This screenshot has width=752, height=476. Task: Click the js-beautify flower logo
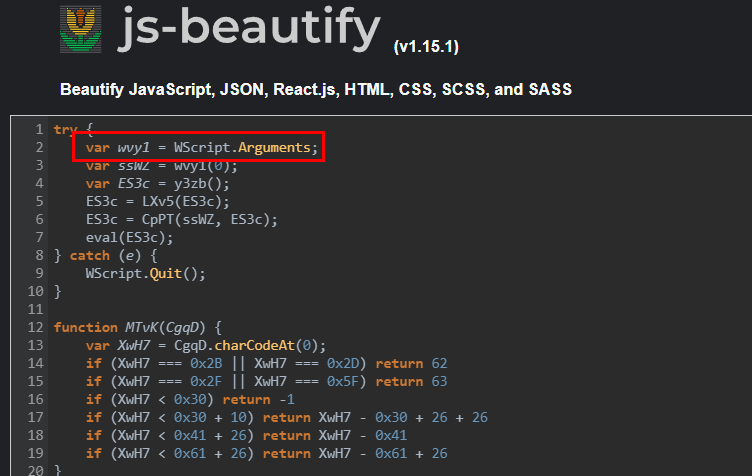pyautogui.click(x=81, y=29)
